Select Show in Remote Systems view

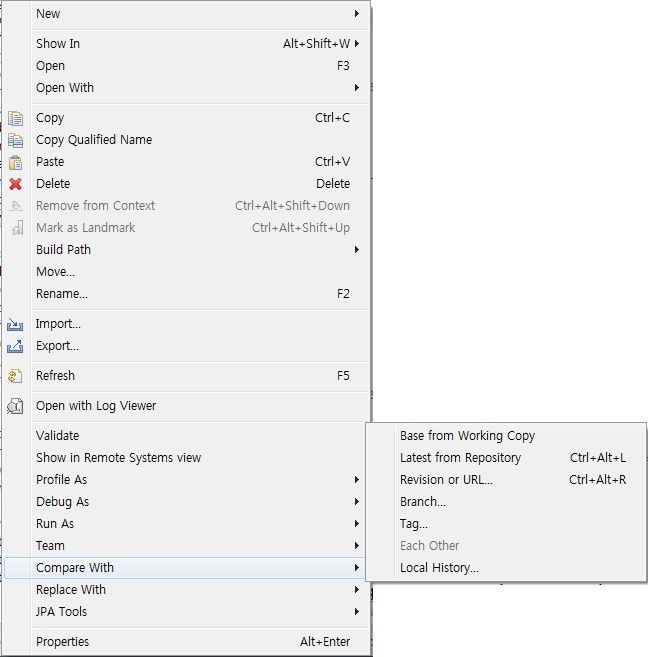[186, 458]
